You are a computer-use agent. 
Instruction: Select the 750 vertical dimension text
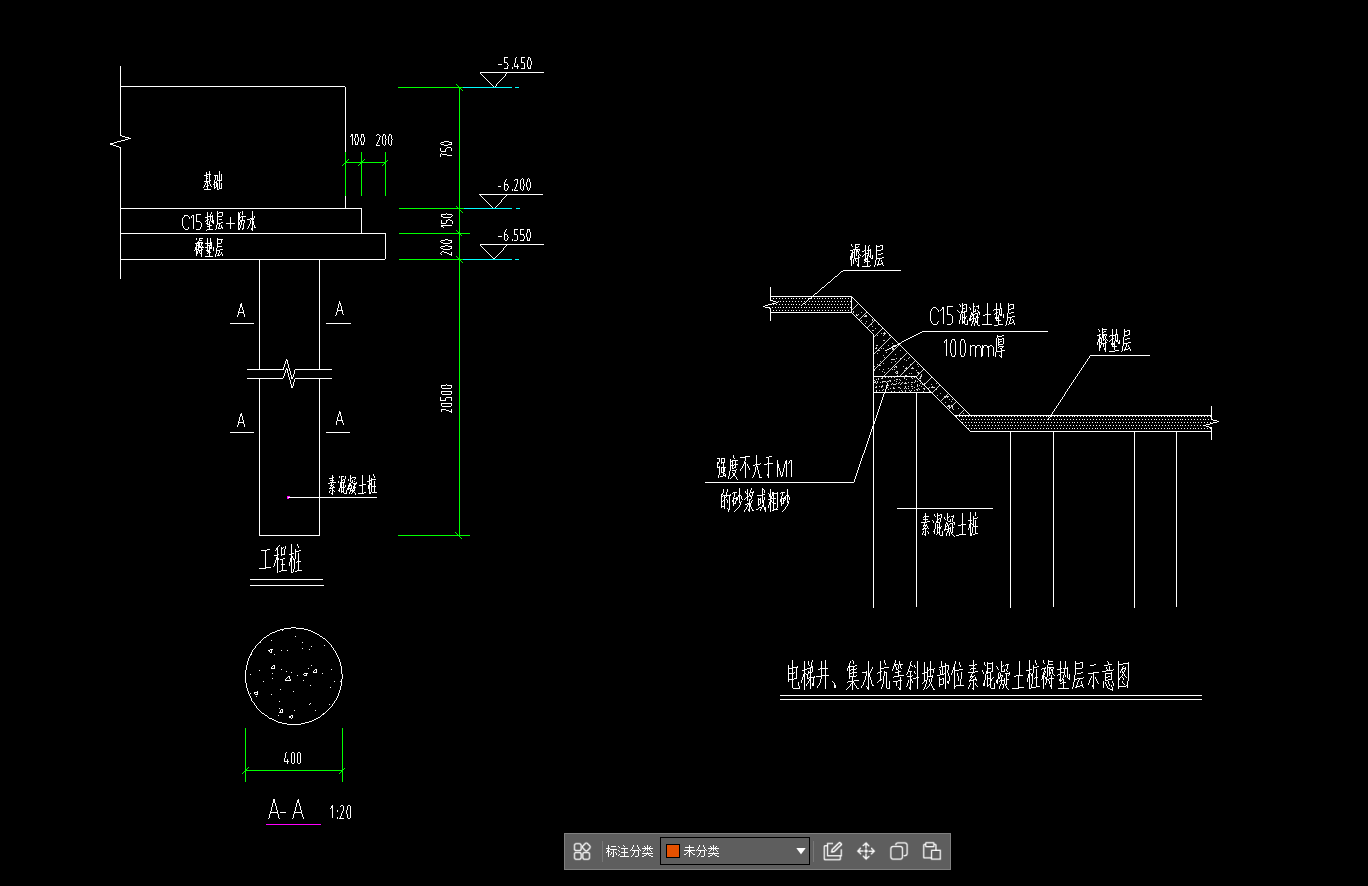coord(447,148)
